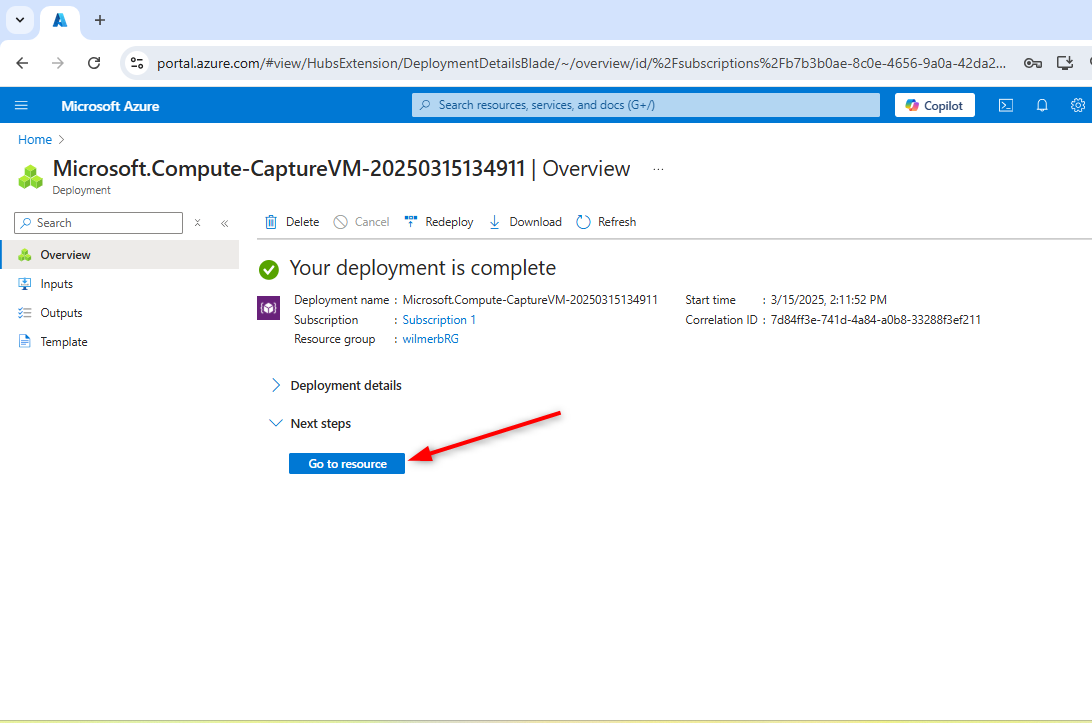Open the Azure portal hamburger menu
The width and height of the screenshot is (1092, 723).
tap(21, 105)
